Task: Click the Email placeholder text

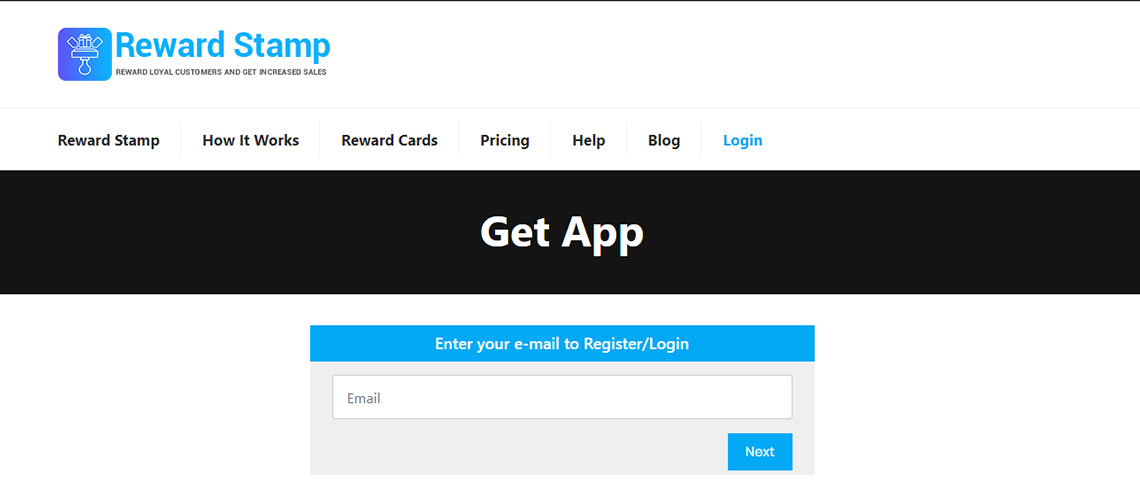Action: pos(364,398)
